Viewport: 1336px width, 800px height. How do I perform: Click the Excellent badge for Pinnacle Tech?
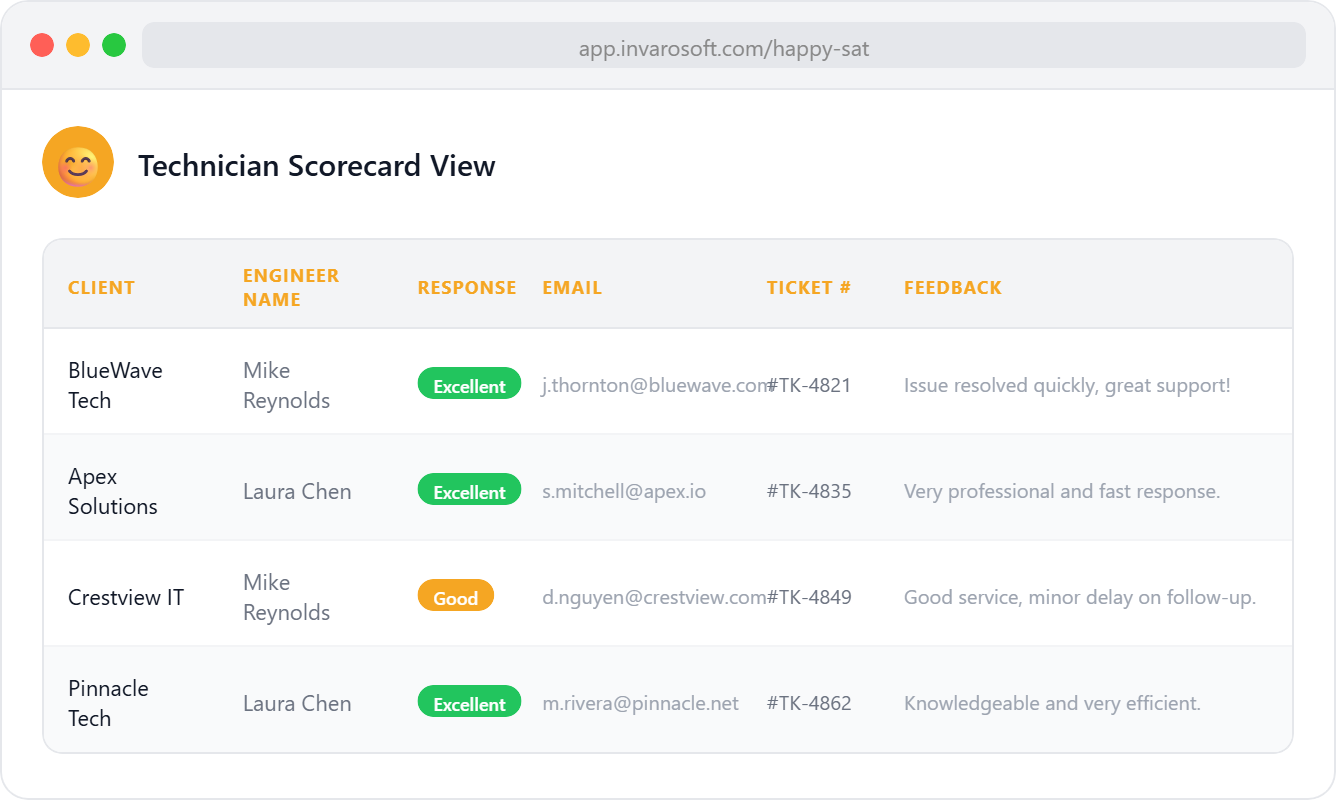coord(469,703)
